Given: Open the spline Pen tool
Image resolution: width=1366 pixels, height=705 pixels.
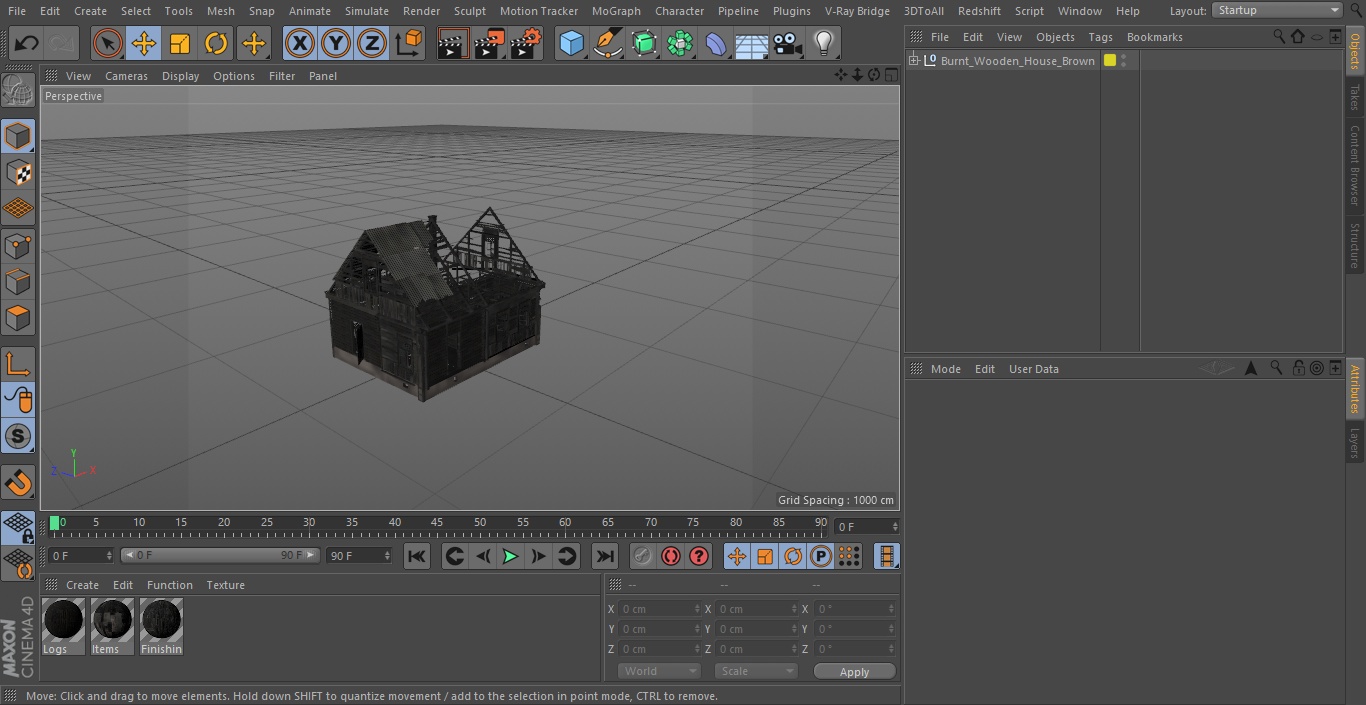Looking at the screenshot, I should pos(607,43).
